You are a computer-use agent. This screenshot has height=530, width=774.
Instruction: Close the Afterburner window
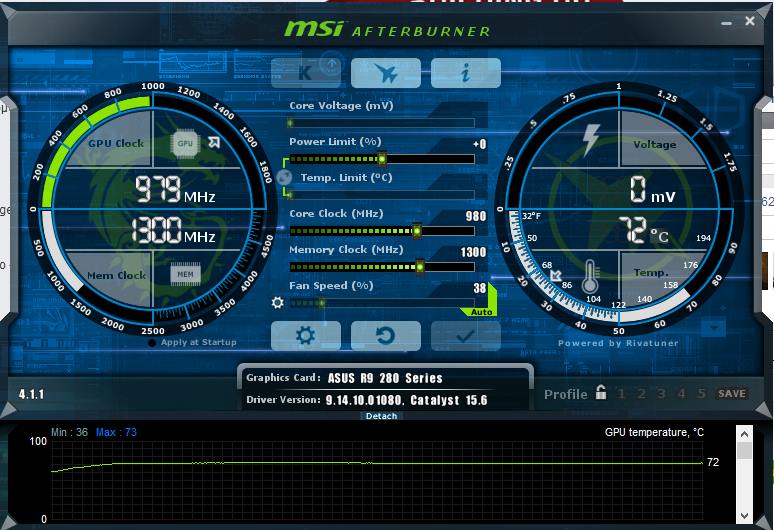tap(750, 21)
